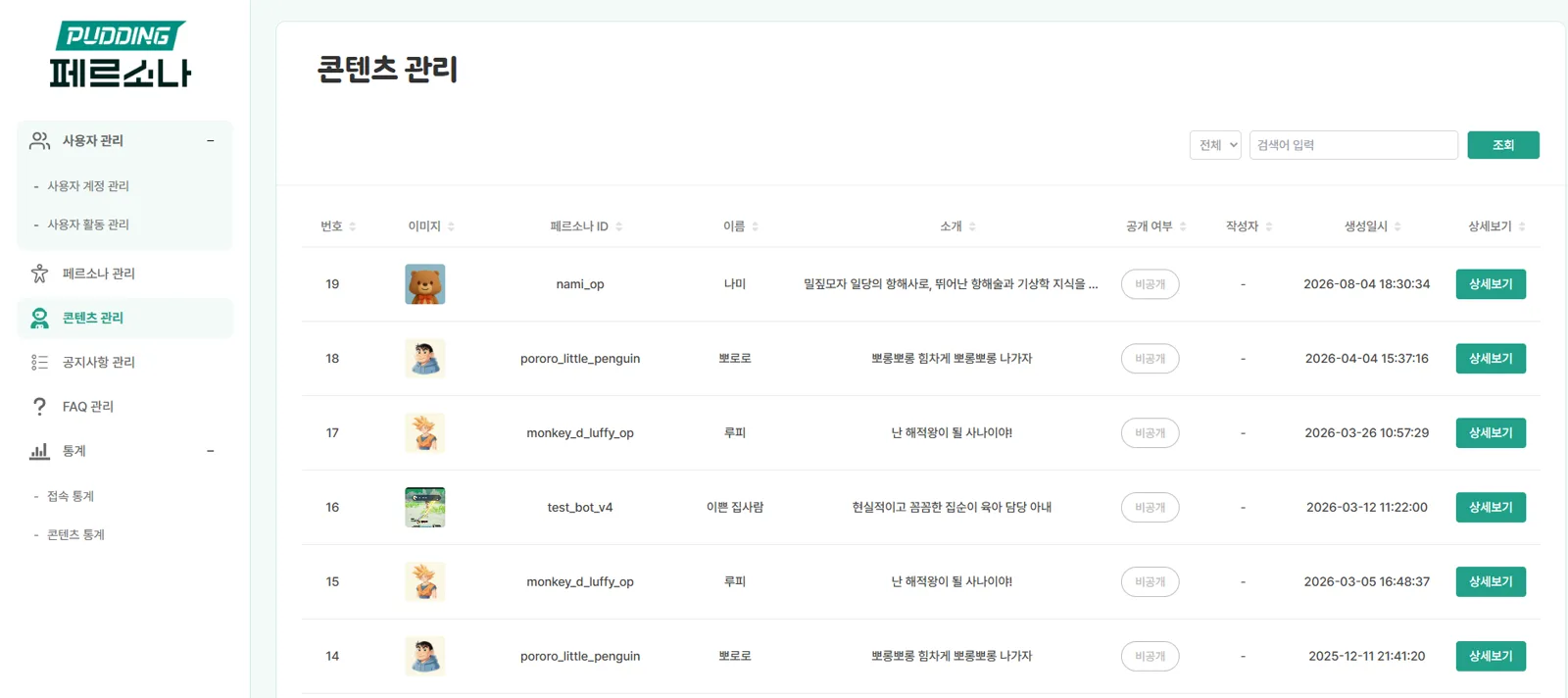Click date 2026-03-12 11:22:00
Viewport: 1568px width, 698px height.
[x=1367, y=508]
